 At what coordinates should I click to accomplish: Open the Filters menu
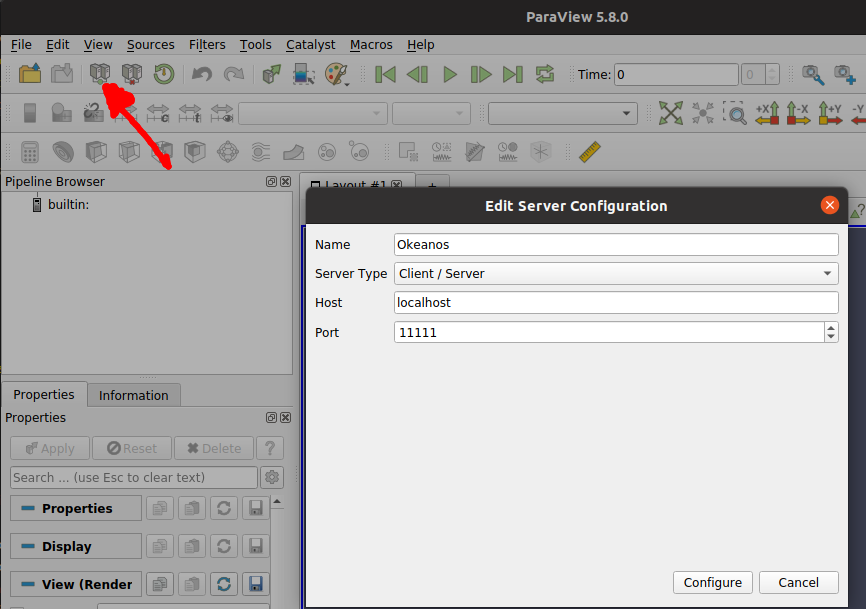point(207,45)
